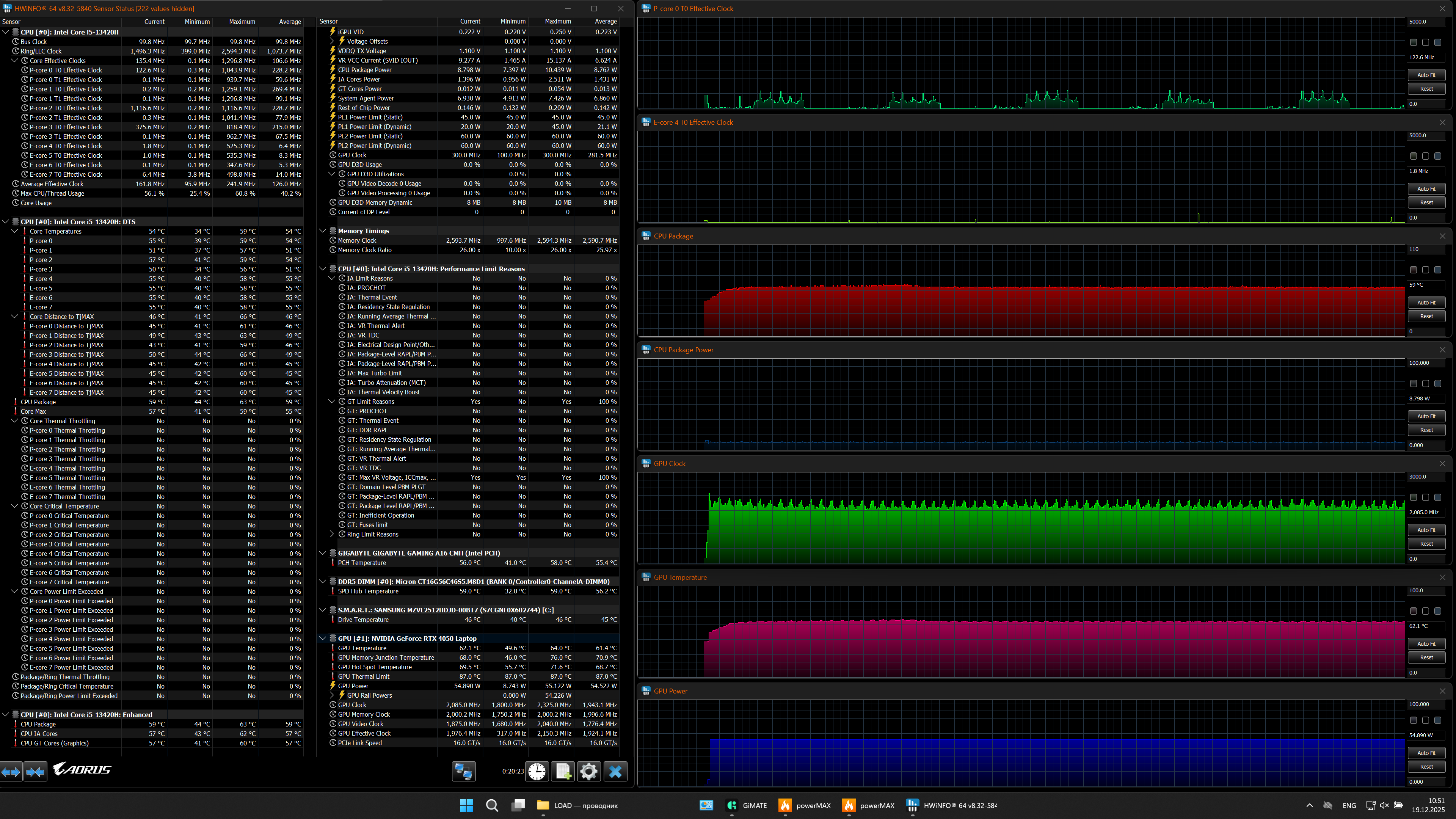Click the clock icon to reset the elapsed timer
Screen dimensions: 1456x819
(x=537, y=771)
